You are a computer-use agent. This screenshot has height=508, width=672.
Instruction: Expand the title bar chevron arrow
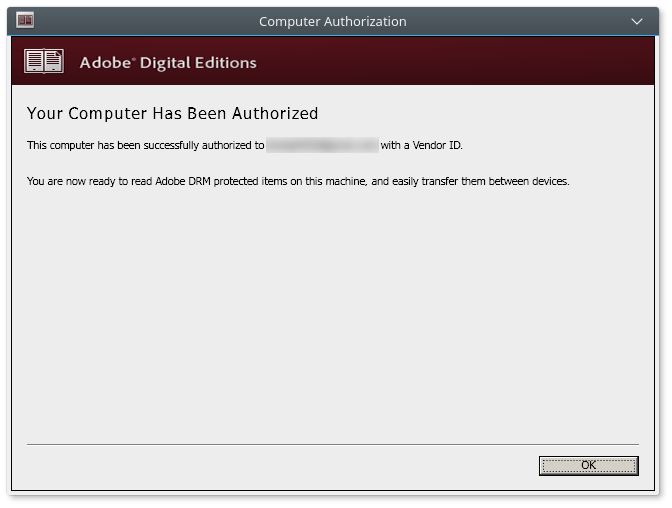click(x=637, y=20)
